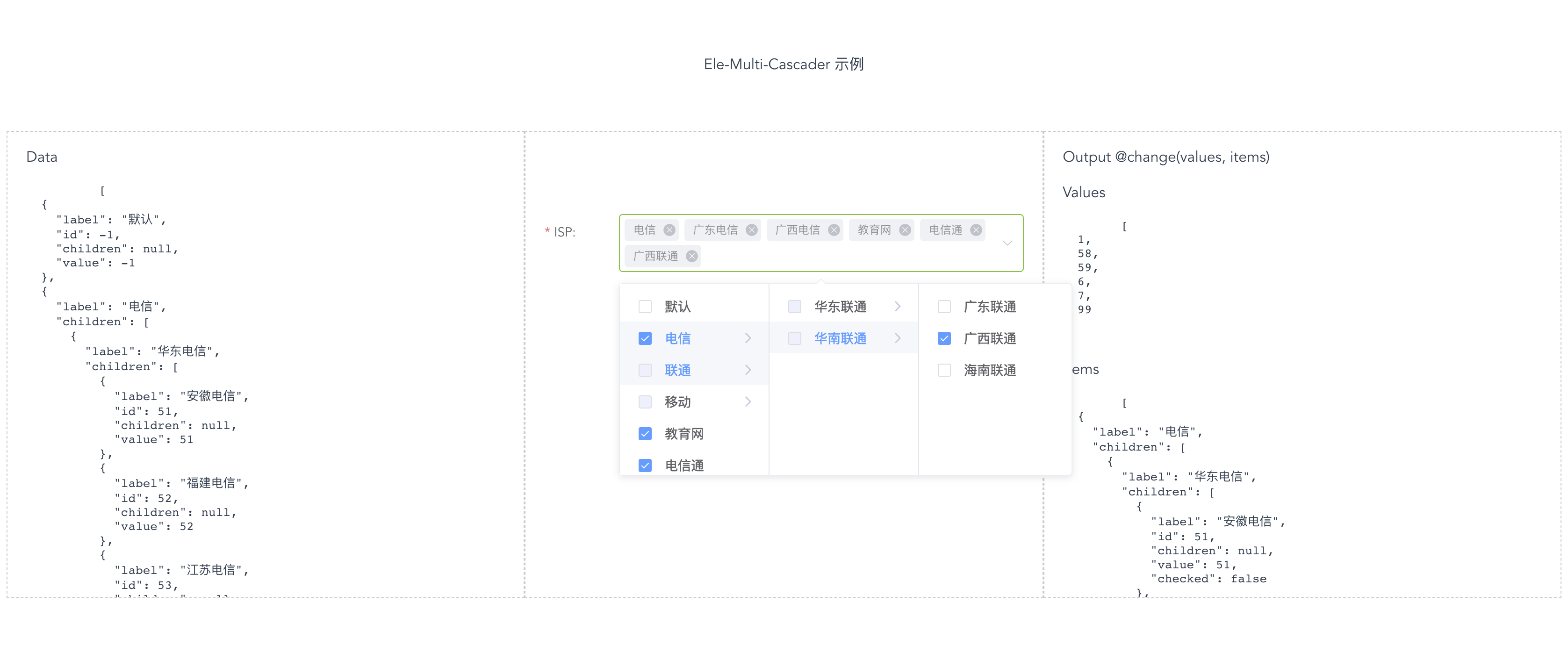This screenshot has width=1568, height=659.
Task: Click the 电信通 option label
Action: [x=684, y=466]
